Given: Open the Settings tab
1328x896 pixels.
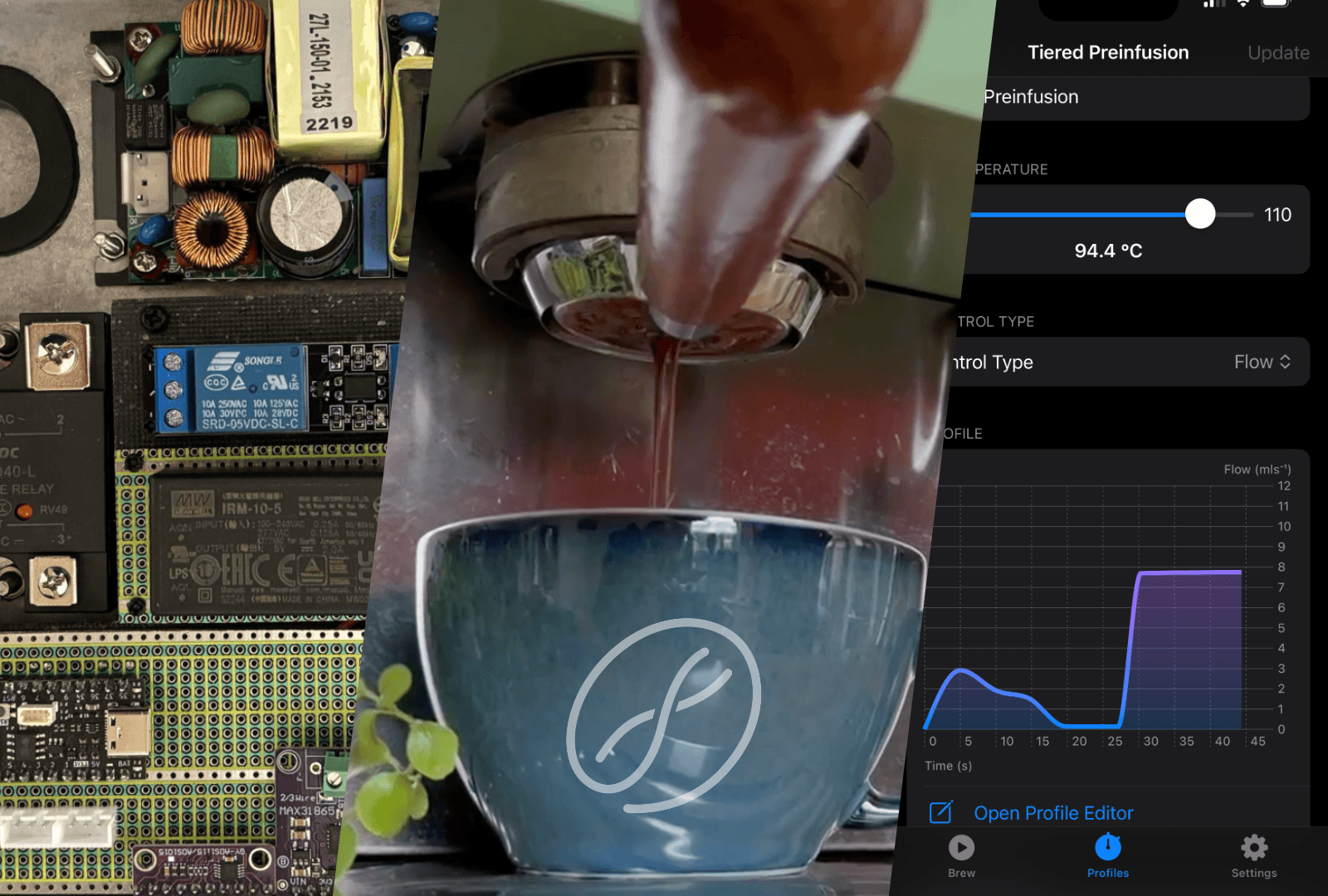Looking at the screenshot, I should point(1253,856).
